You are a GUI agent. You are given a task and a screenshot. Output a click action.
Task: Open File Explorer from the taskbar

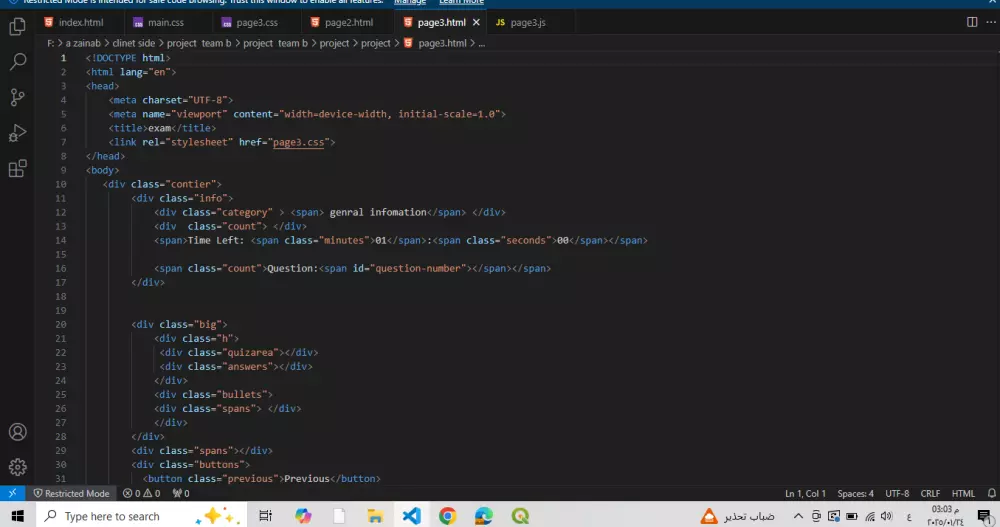coord(375,516)
